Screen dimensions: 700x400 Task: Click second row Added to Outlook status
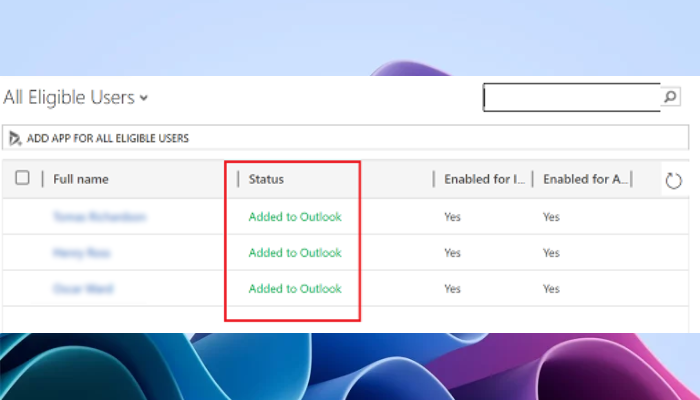tap(295, 253)
